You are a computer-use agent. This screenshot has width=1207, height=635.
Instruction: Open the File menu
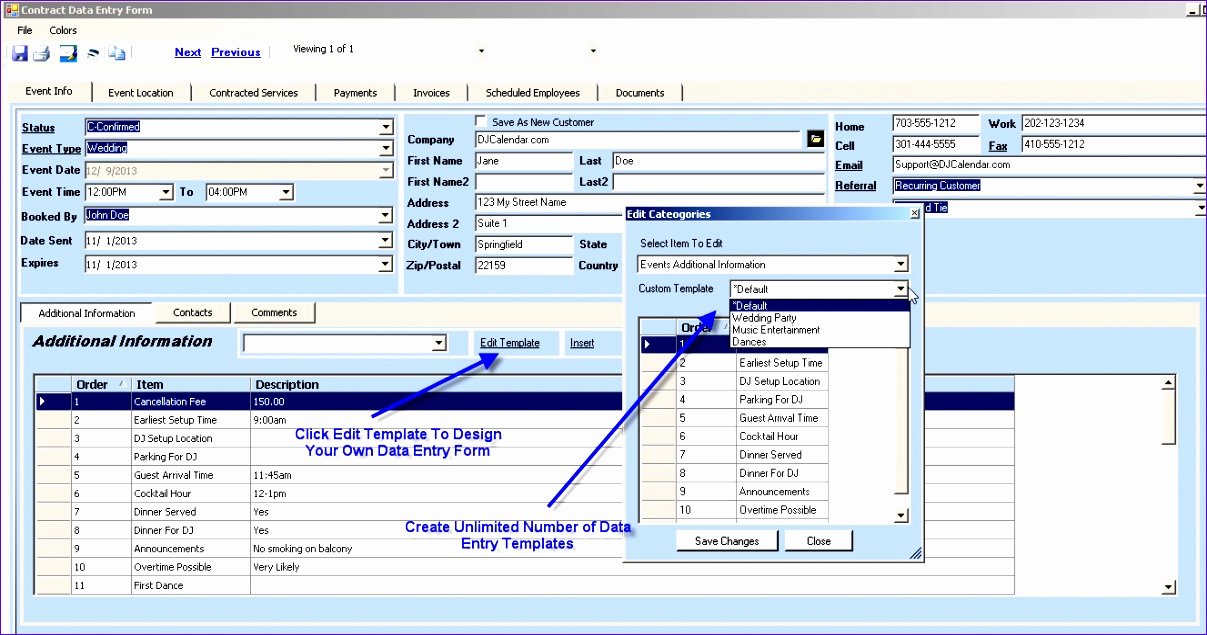click(x=25, y=30)
